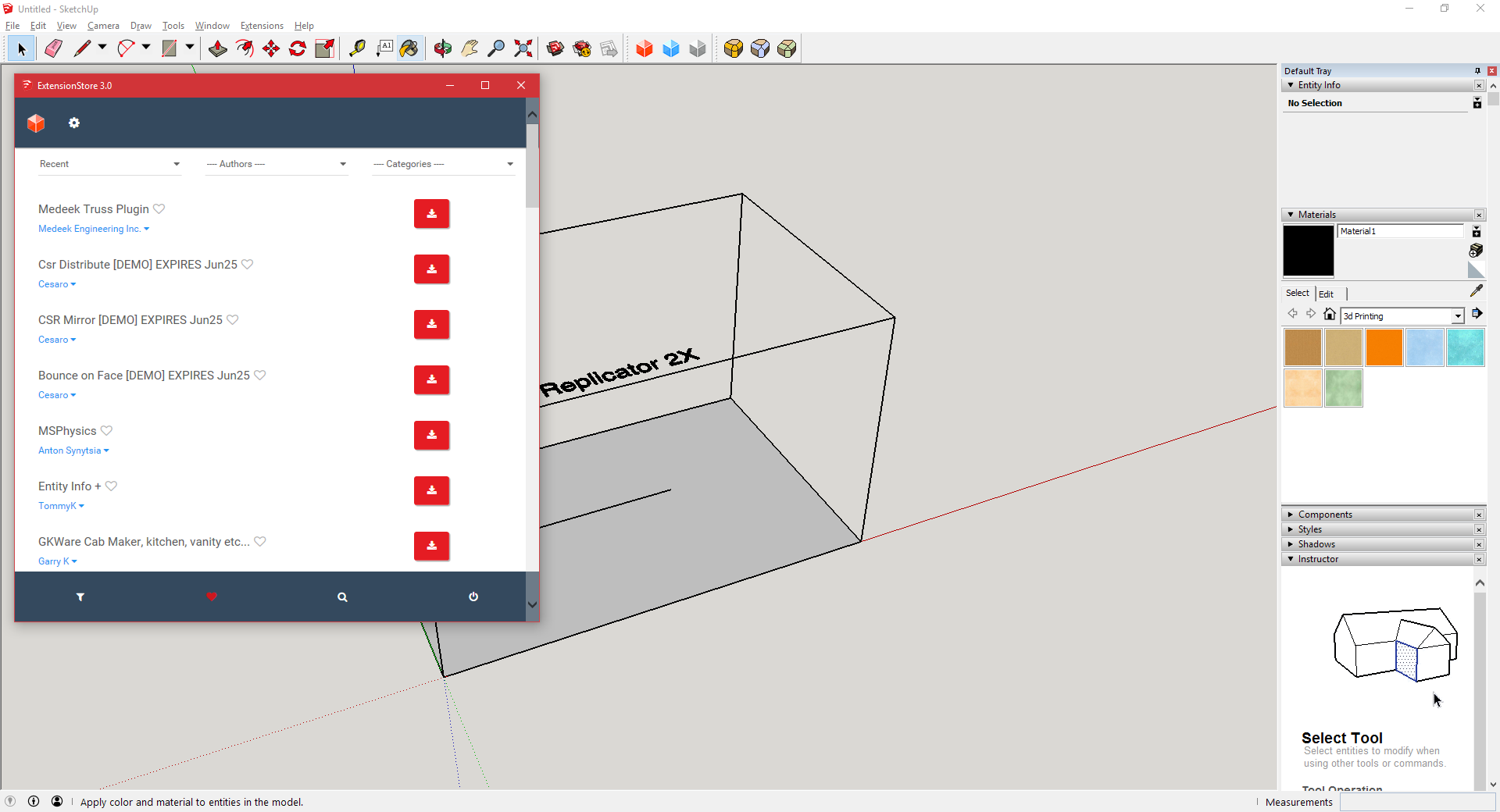Open the 3D Warehouse toolbar icon

(555, 49)
